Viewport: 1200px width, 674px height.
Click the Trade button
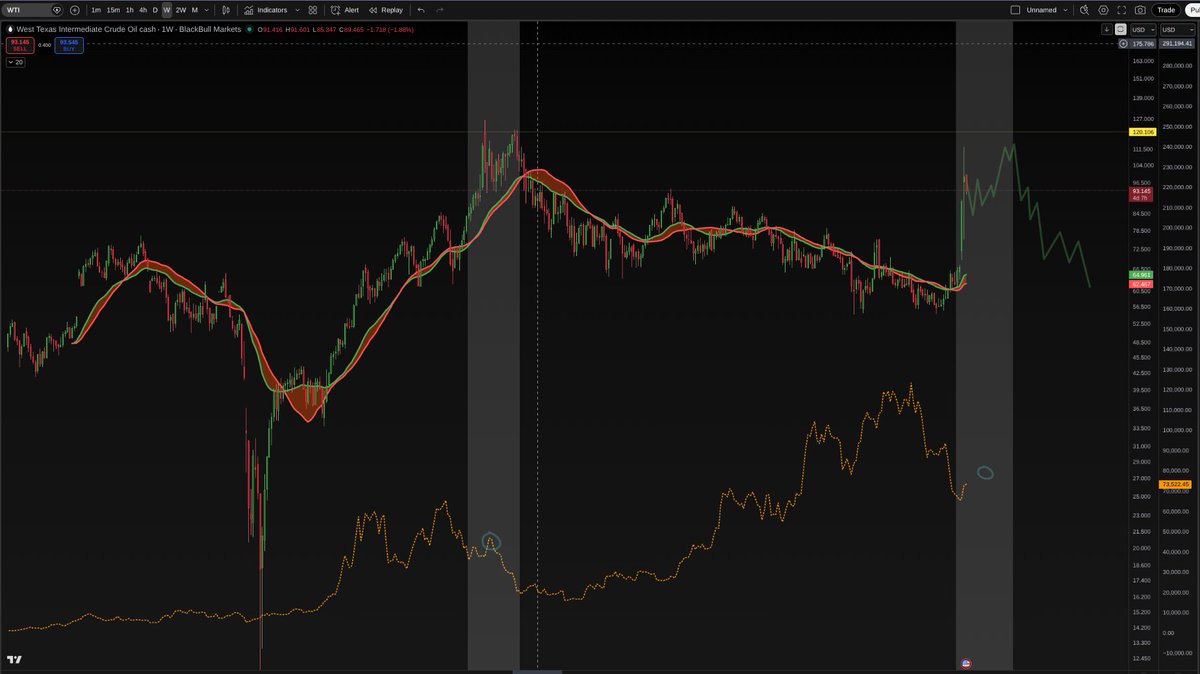[x=1165, y=10]
